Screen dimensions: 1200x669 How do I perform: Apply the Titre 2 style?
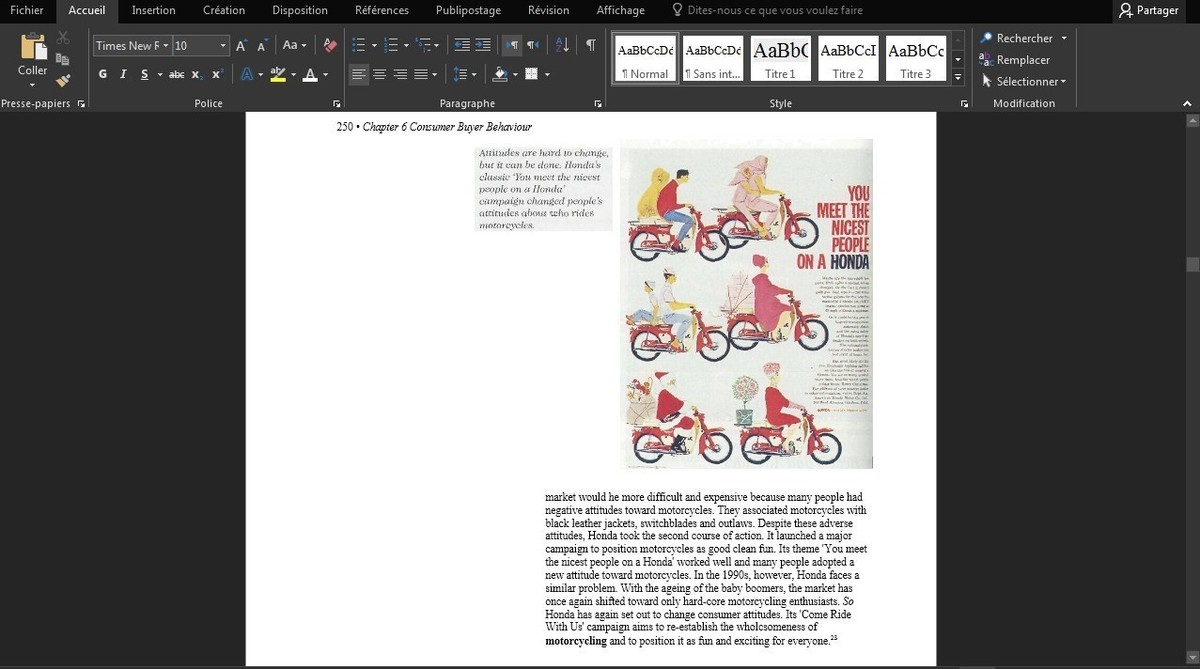coord(848,60)
